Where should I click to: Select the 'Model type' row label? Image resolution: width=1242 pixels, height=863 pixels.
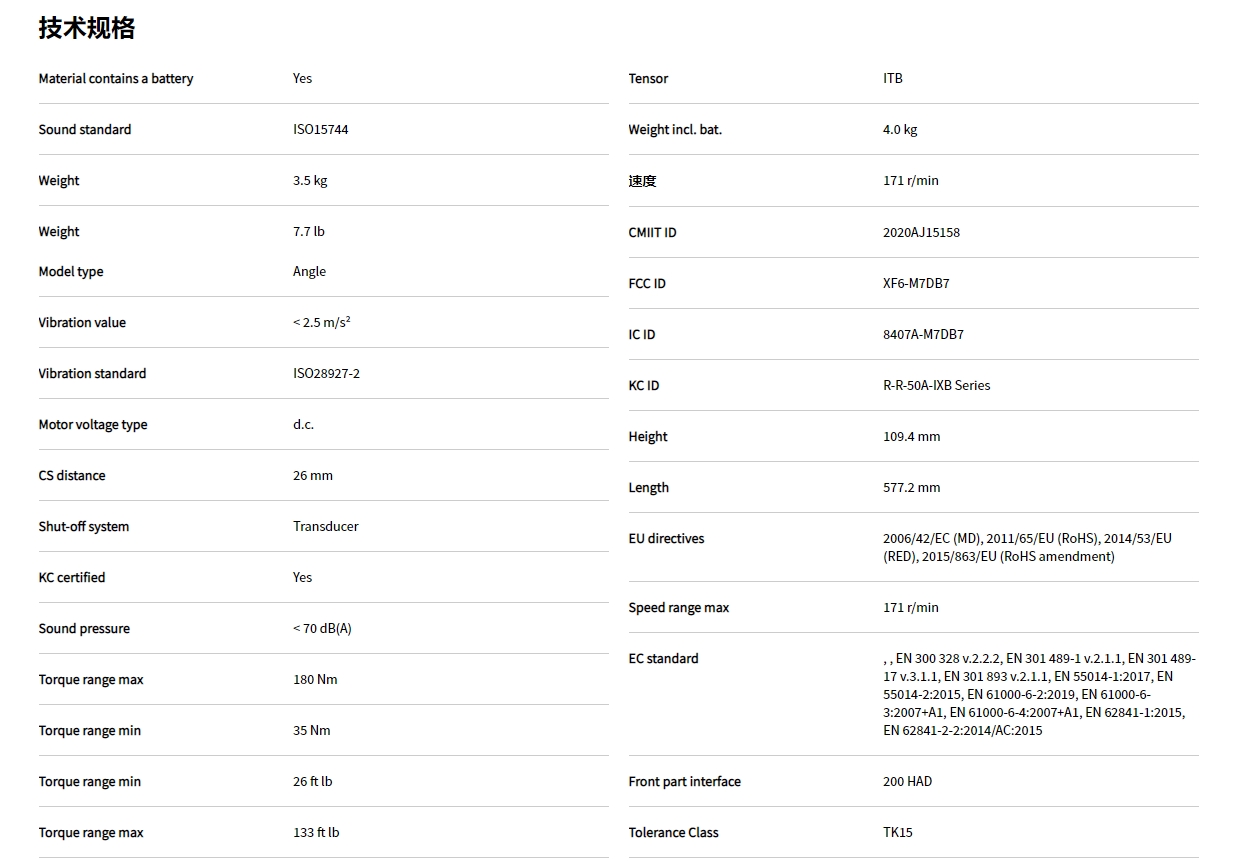click(x=70, y=272)
